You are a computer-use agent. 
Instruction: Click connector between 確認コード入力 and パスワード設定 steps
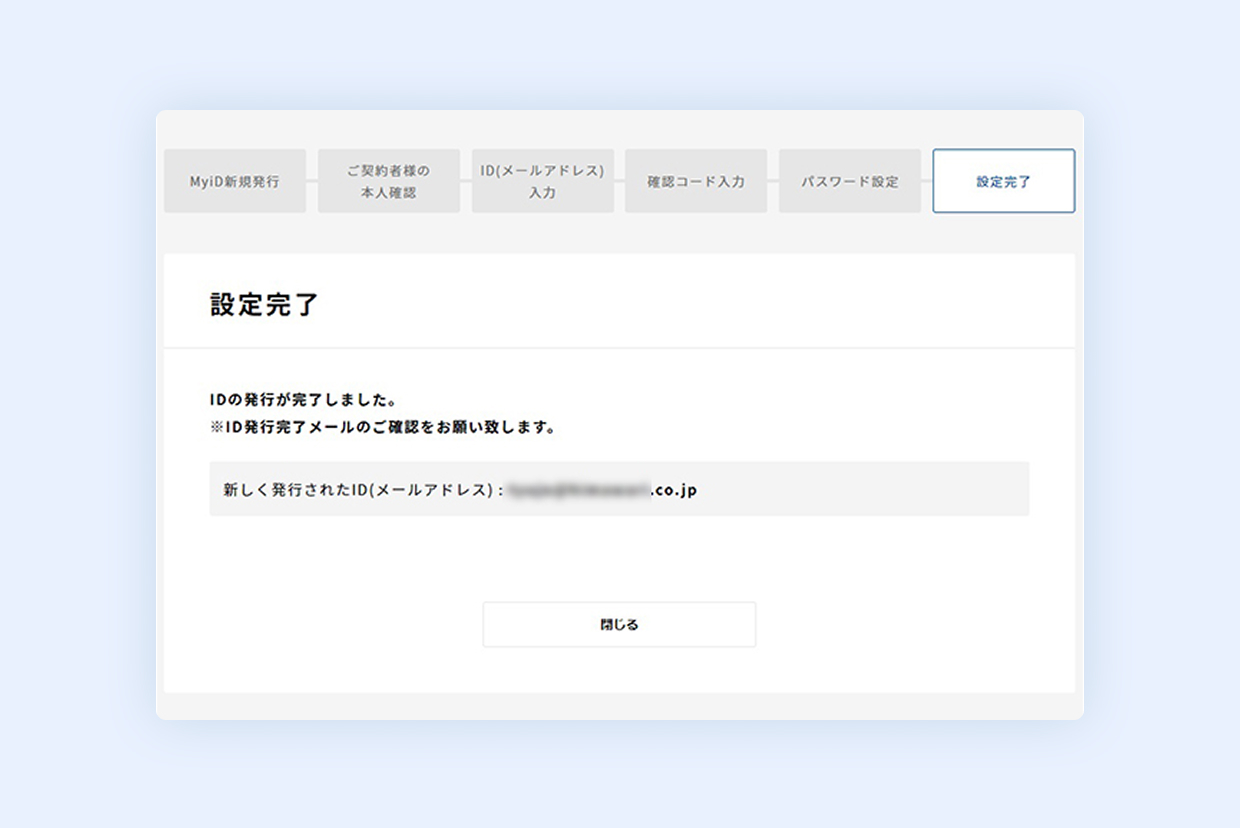773,182
